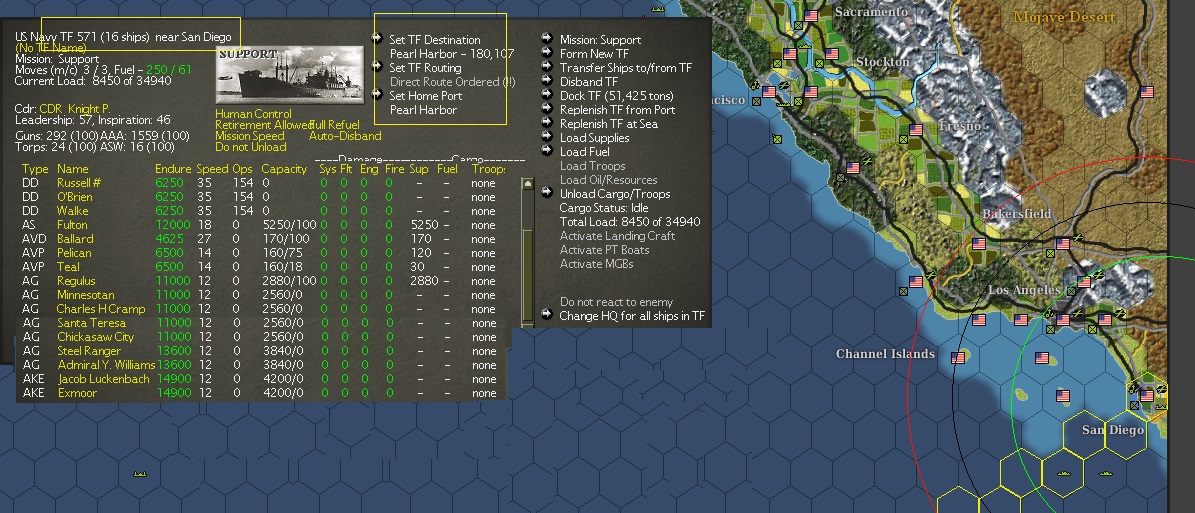The height and width of the screenshot is (513, 1195).
Task: Click the San Diego base flag icon
Action: 1146,396
